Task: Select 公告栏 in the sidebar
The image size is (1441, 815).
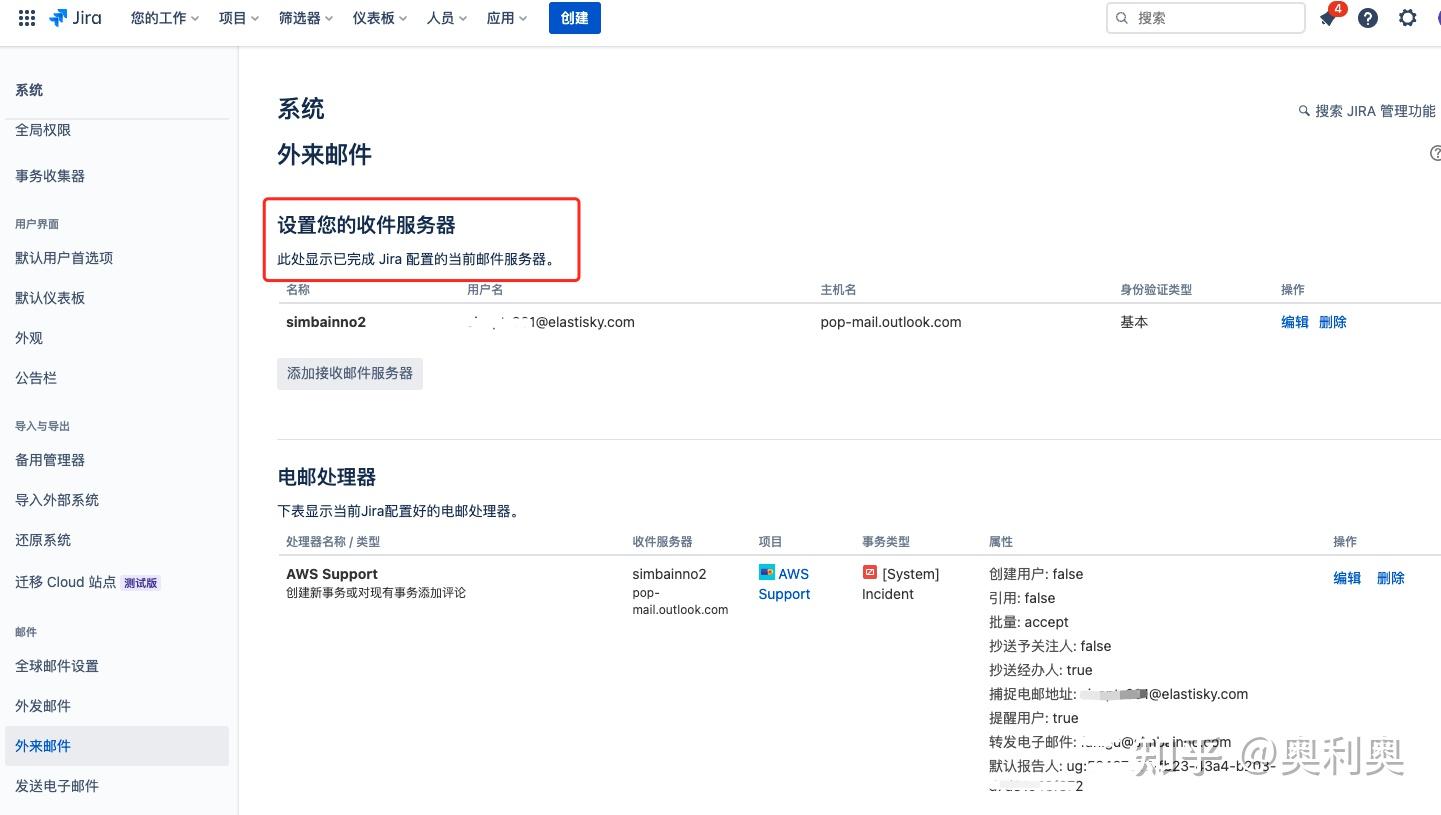Action: [36, 378]
